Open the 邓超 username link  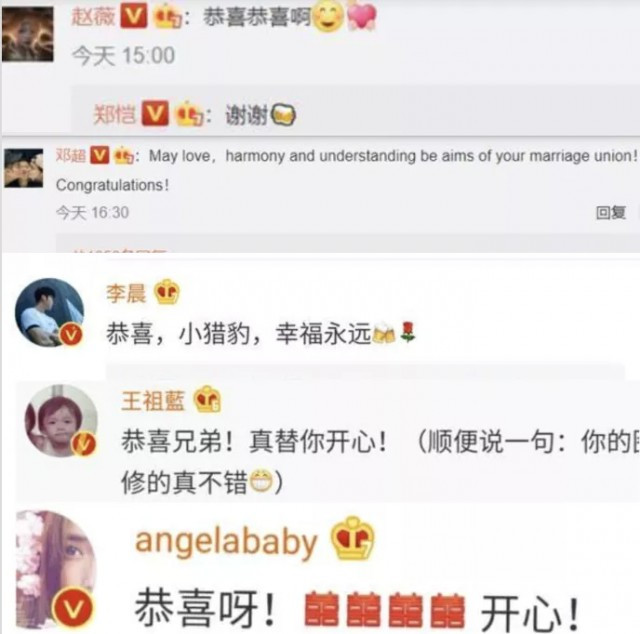(x=71, y=156)
